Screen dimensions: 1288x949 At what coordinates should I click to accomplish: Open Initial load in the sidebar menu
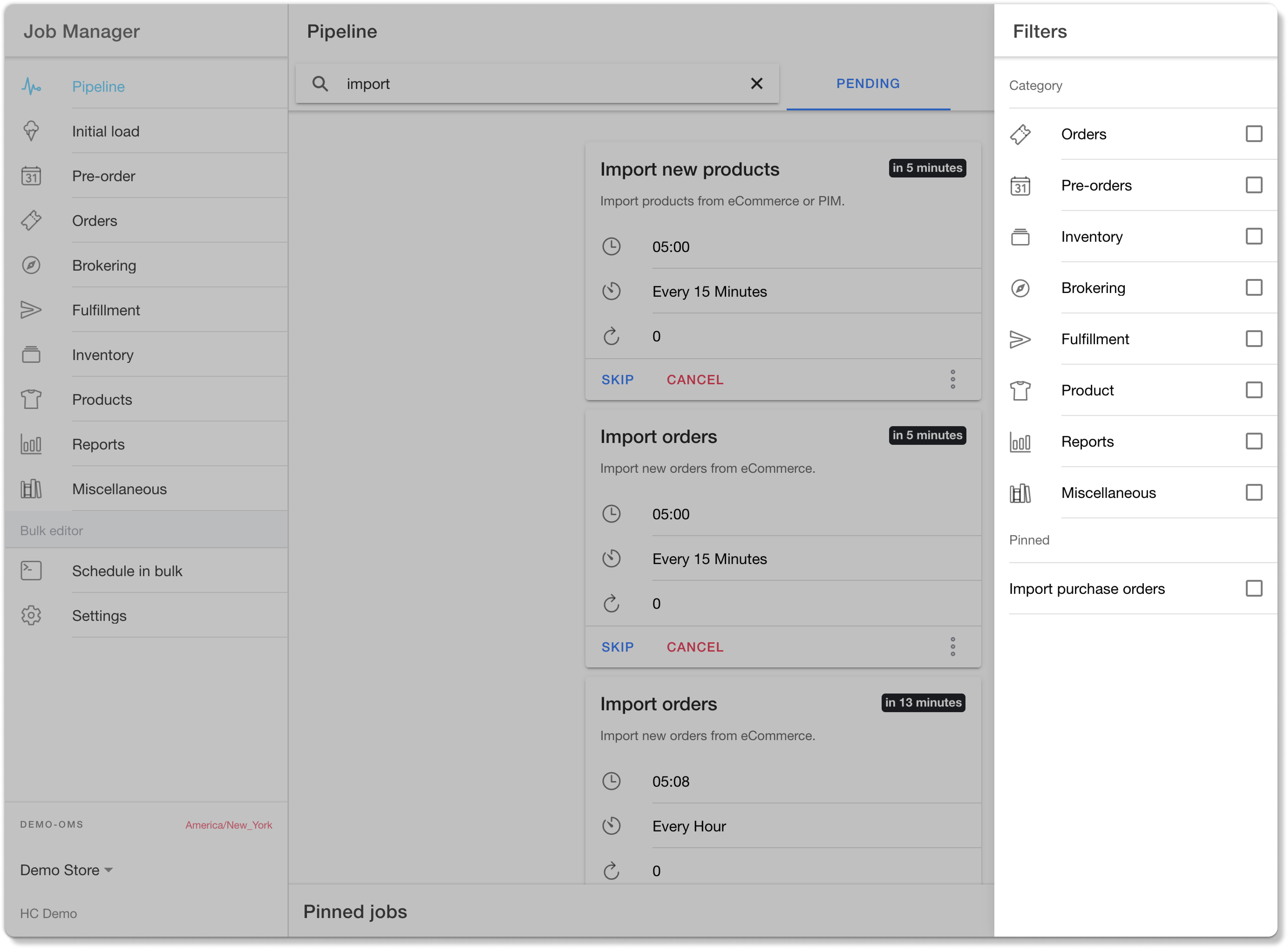click(x=106, y=132)
